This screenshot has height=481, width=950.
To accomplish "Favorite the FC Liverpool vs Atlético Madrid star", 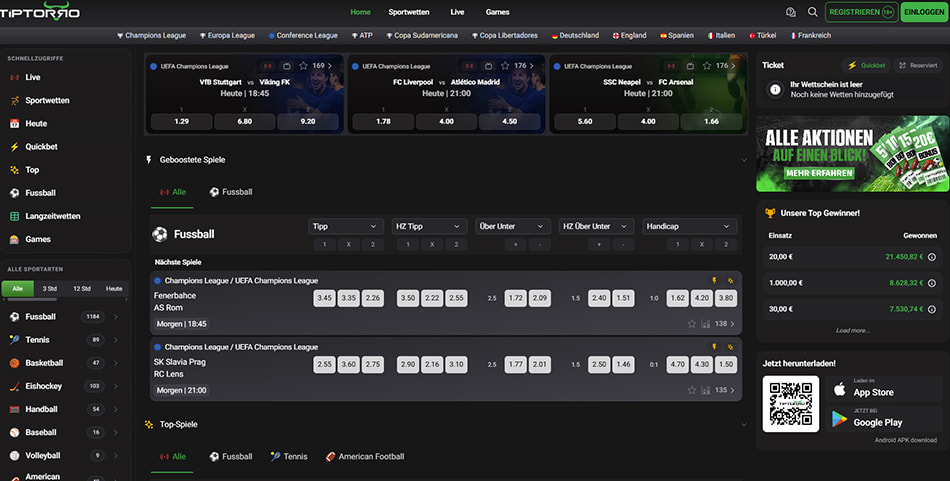I will pos(505,65).
